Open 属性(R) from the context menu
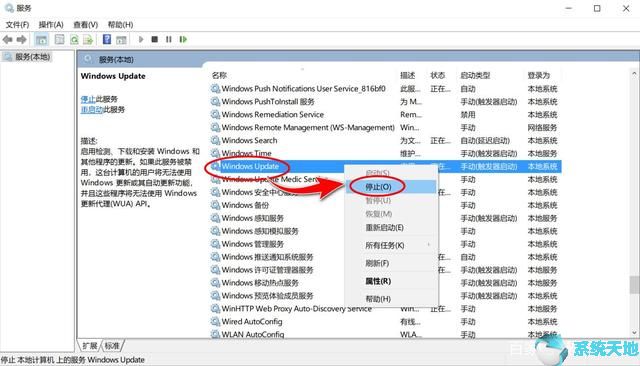Viewport: 640px width, 366px height. 391,281
